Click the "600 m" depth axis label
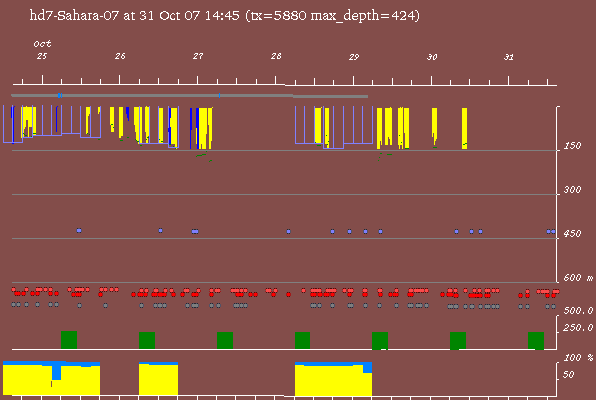Image resolution: width=596 pixels, height=400 pixels. [x=578, y=278]
